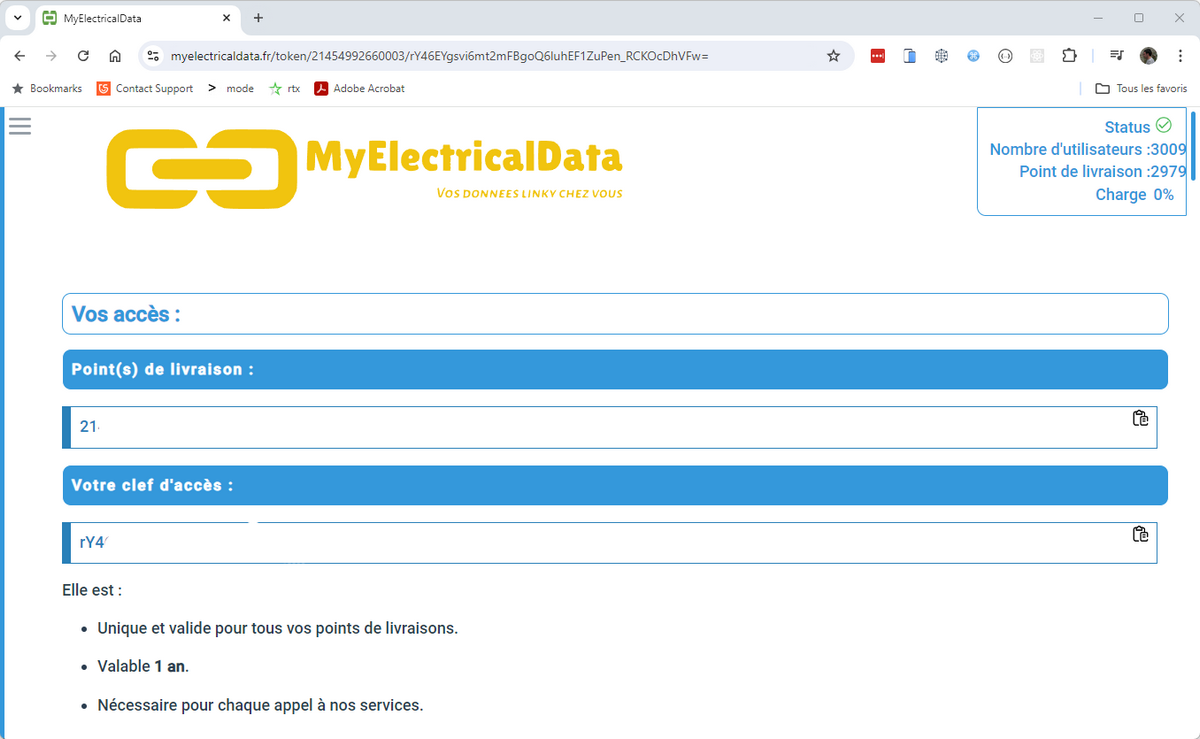Click the point de livraison value field
The width and height of the screenshot is (1200, 739).
609,427
